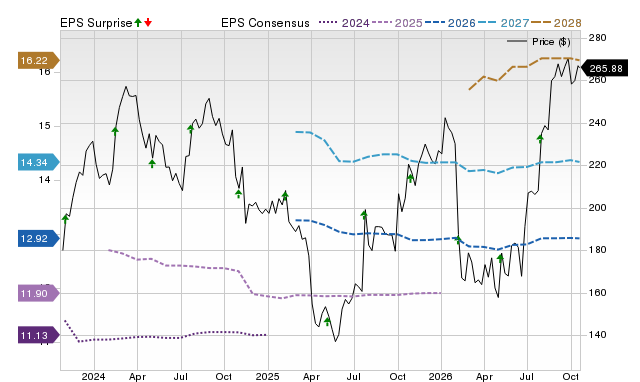Select the EPS surprise arrow for November 2024
The height and width of the screenshot is (382, 640).
pos(238,194)
